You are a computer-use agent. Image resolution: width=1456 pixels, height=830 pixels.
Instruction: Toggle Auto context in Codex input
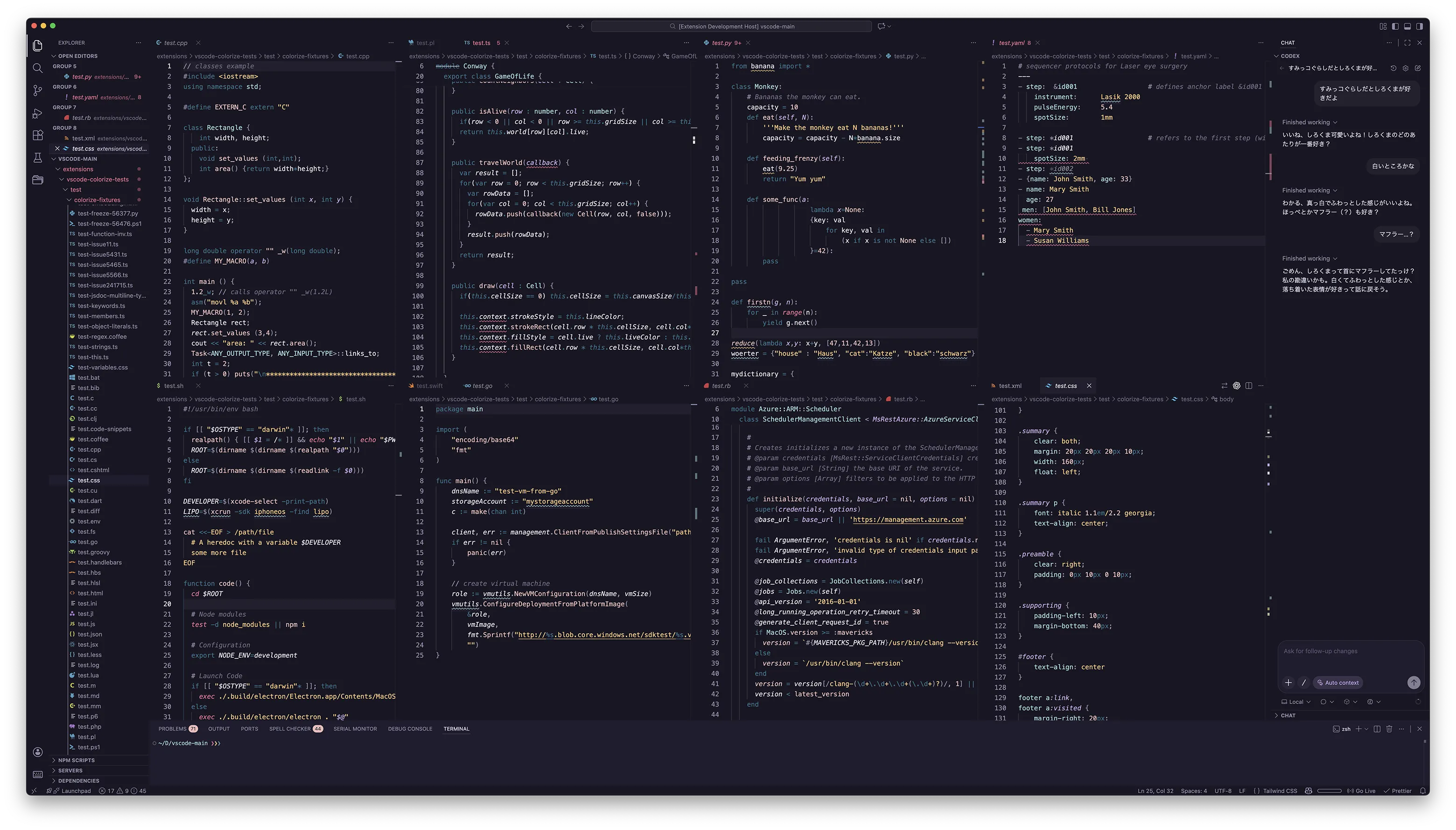[1337, 683]
